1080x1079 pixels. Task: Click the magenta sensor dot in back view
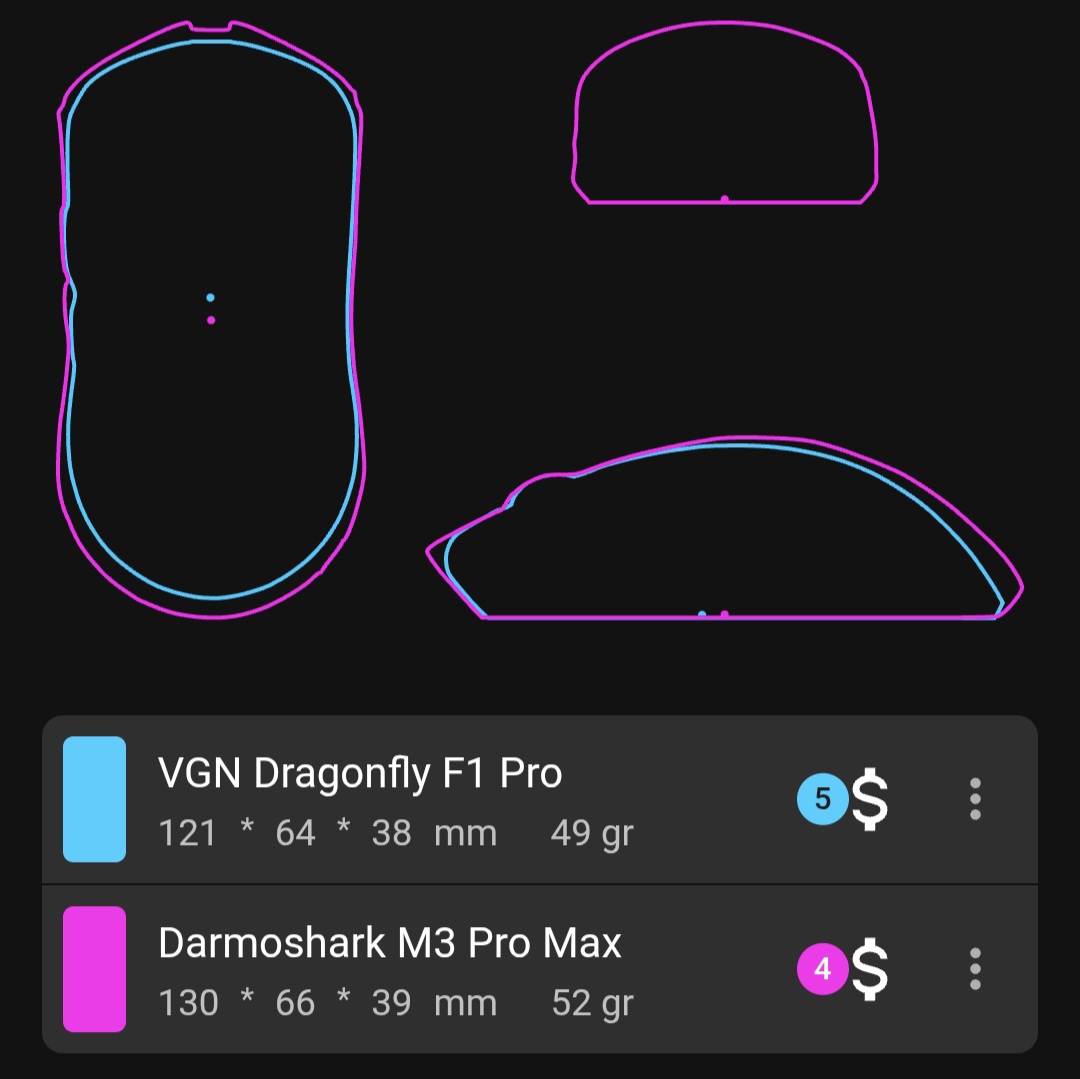pyautogui.click(x=725, y=199)
